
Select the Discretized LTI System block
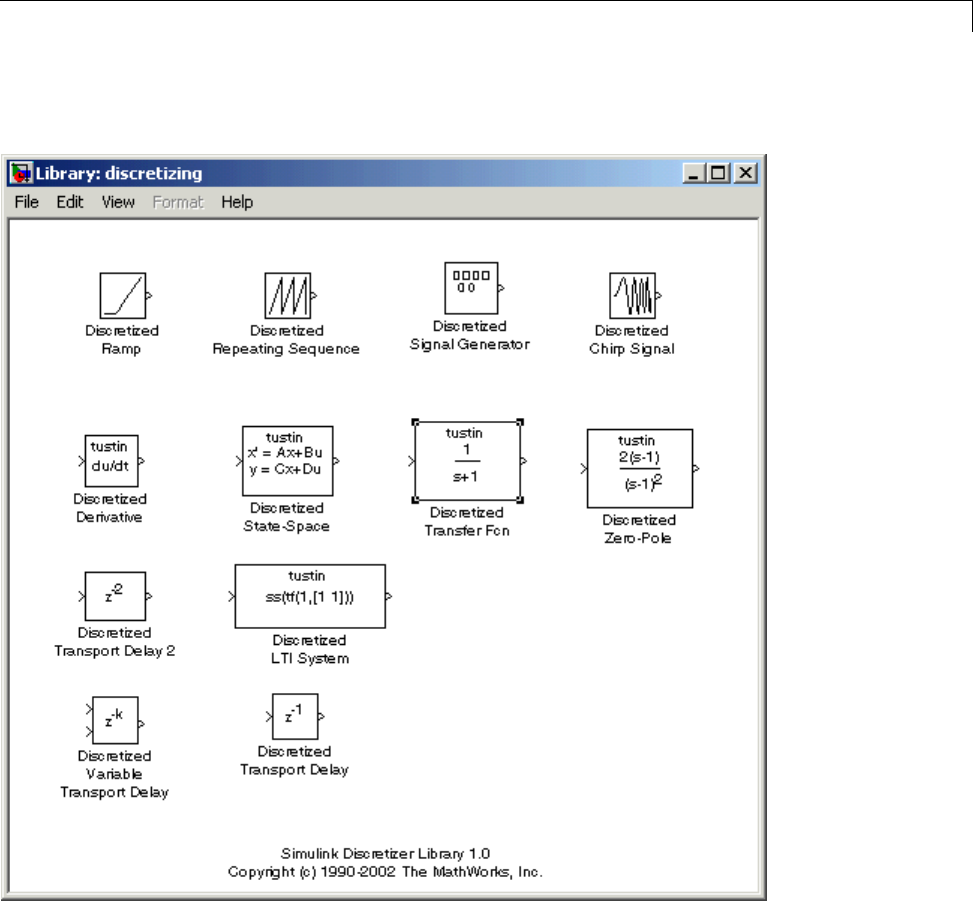310,596
